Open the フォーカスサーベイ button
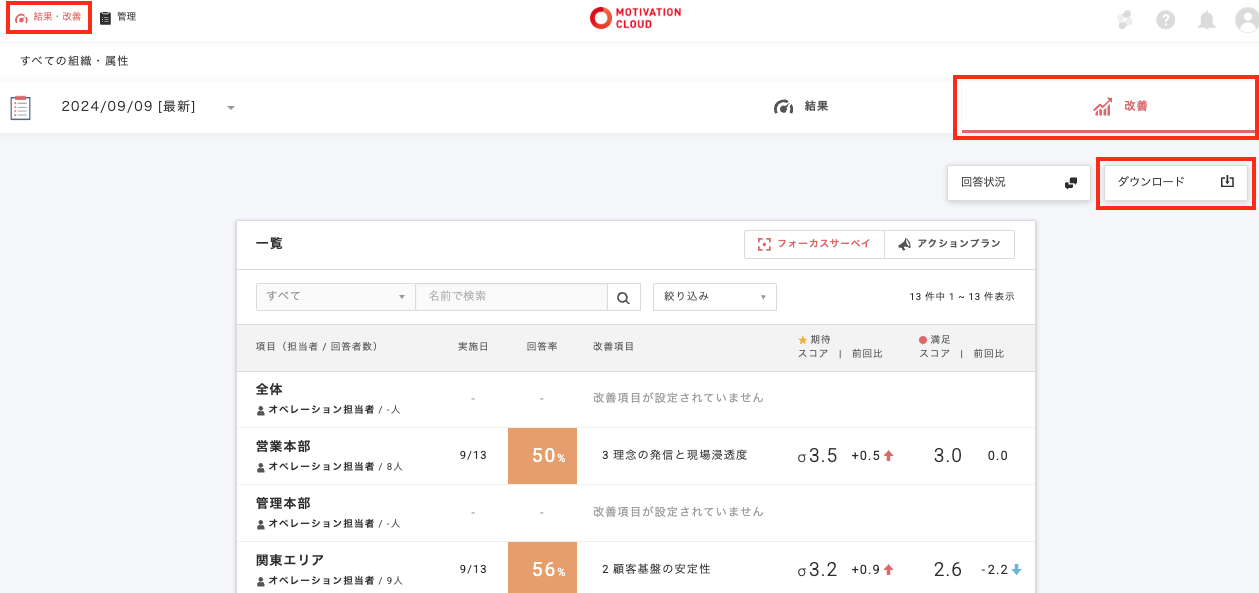 click(814, 244)
